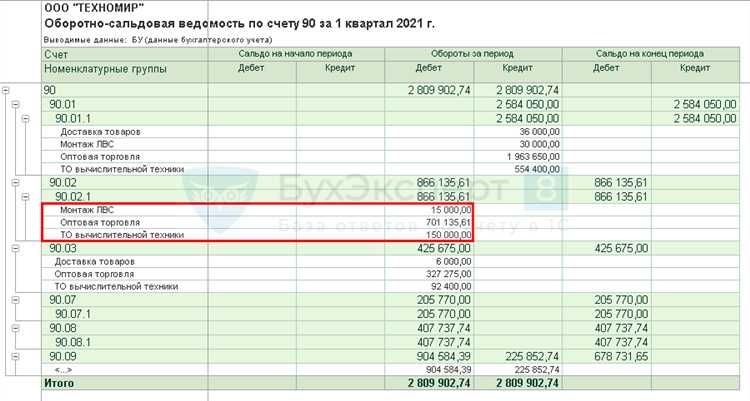Click credit turnover 225 852,74 in row 90.09
Viewport: 750px width, 401px height.
click(532, 356)
